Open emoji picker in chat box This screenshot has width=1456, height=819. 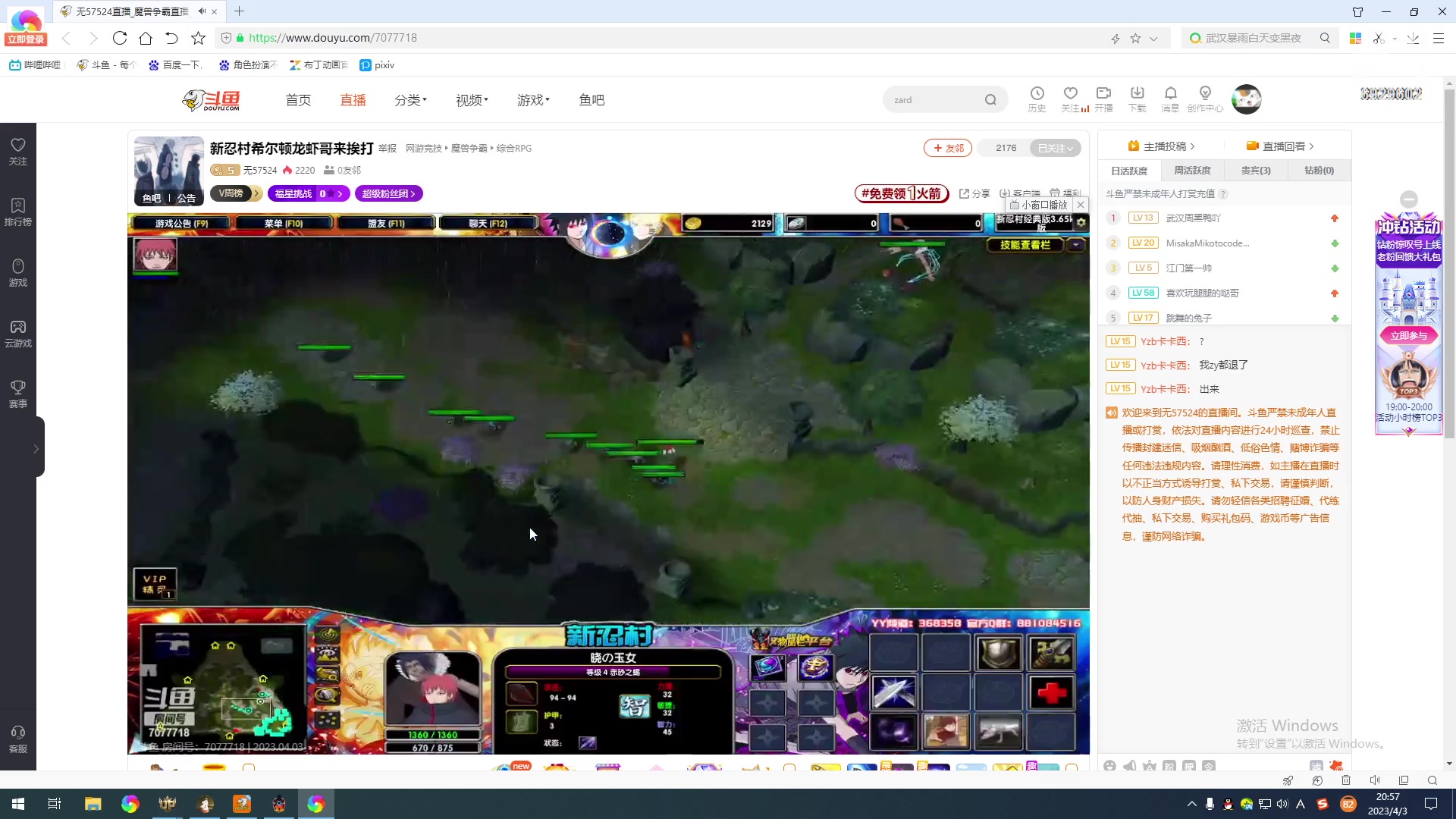coord(1109,766)
